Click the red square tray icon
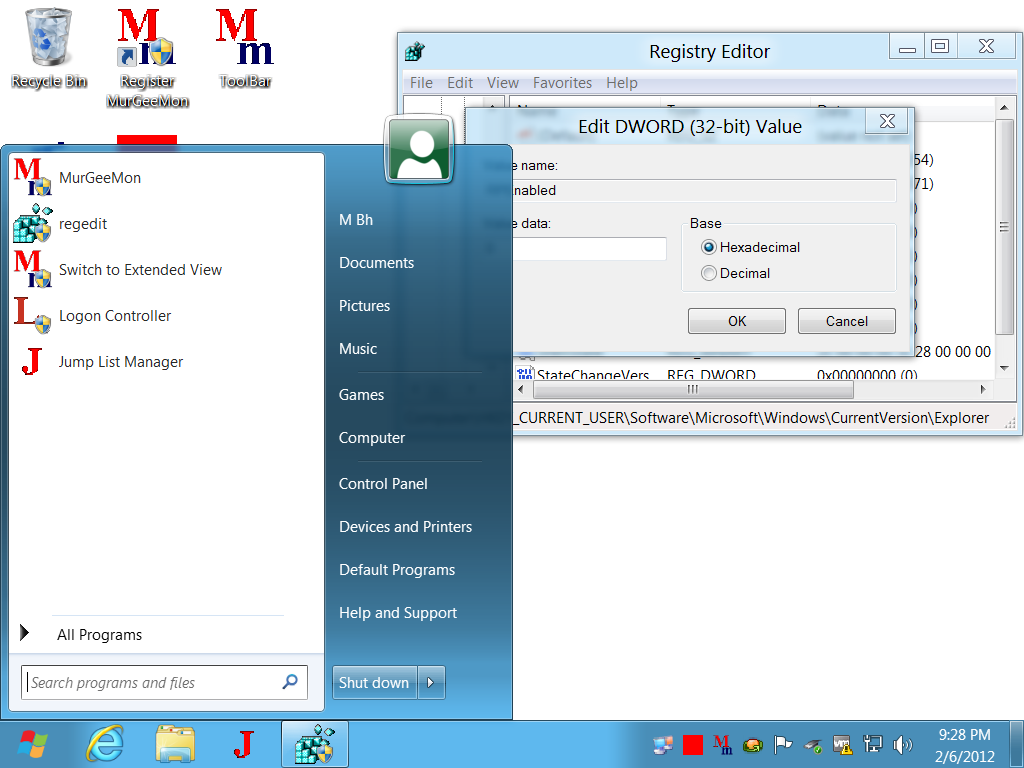The image size is (1024, 768). click(693, 745)
